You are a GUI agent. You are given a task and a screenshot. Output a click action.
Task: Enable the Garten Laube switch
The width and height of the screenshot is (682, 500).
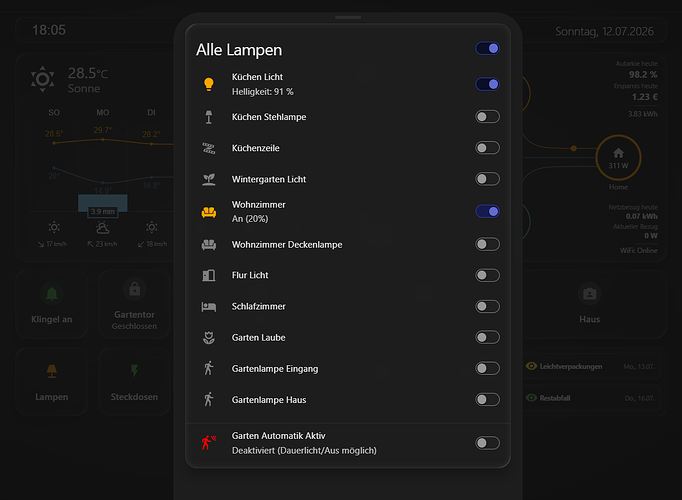tap(487, 337)
